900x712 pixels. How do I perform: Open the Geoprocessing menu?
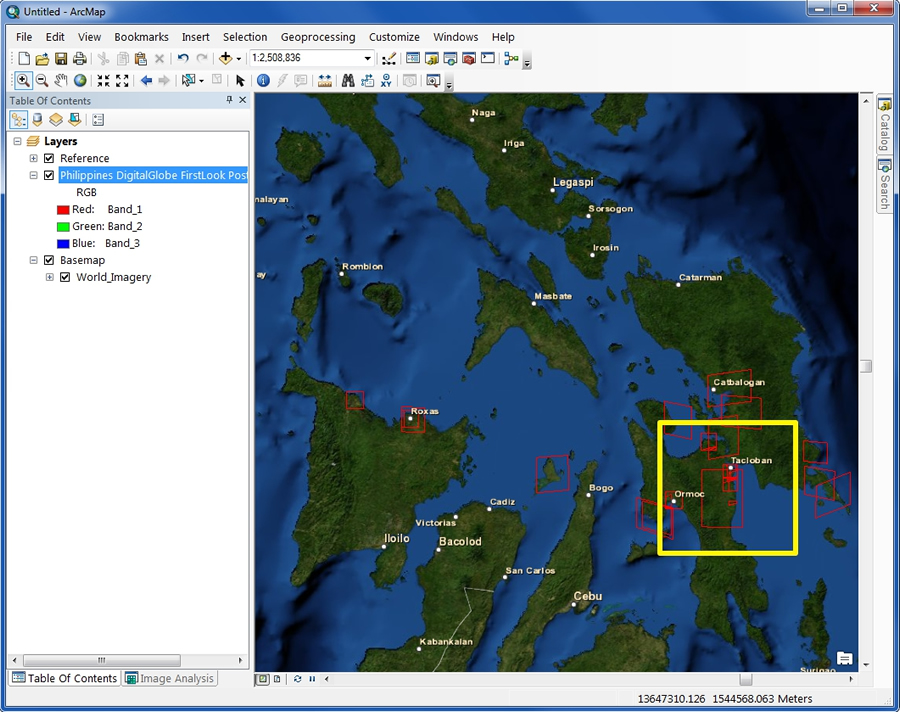point(318,37)
